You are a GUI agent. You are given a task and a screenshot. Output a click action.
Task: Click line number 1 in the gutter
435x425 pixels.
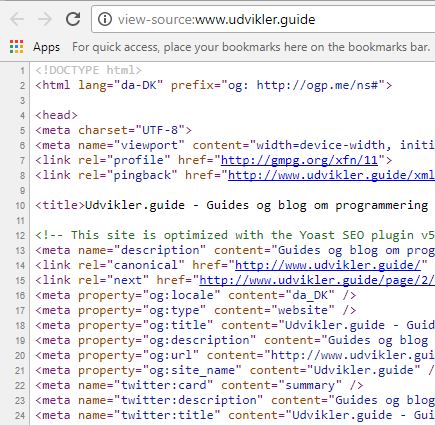[x=22, y=71]
